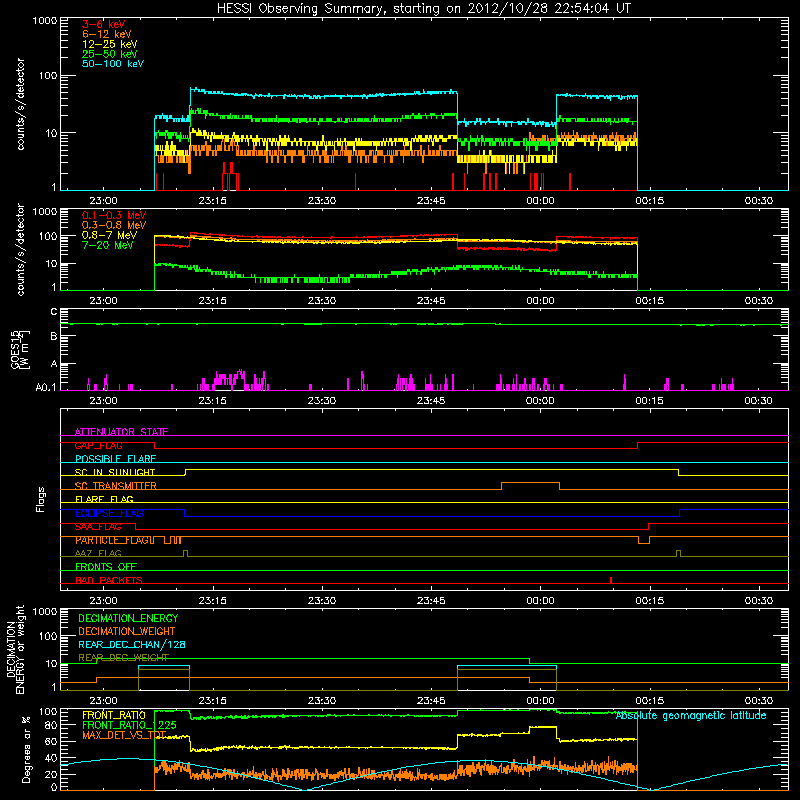800x800 pixels.
Task: Select the SAA_FLAG label
Action: click(98, 527)
